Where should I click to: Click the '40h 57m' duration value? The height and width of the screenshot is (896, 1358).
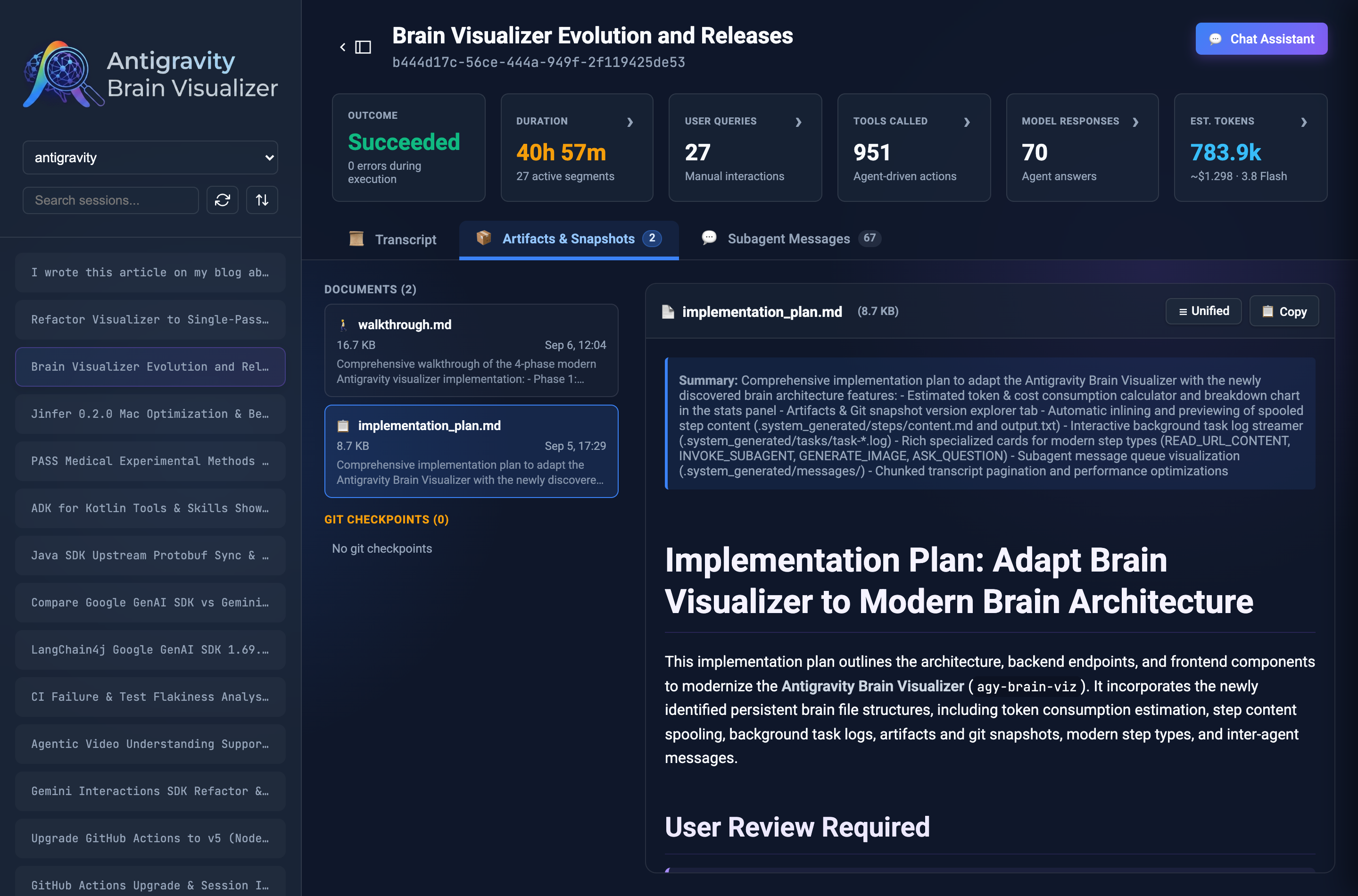[561, 153]
